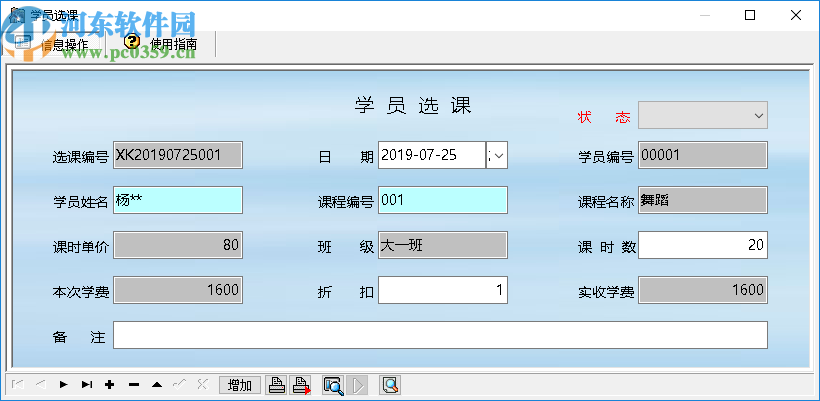Click the 课时数 field 20
Image resolution: width=820 pixels, height=401 pixels.
tap(702, 245)
